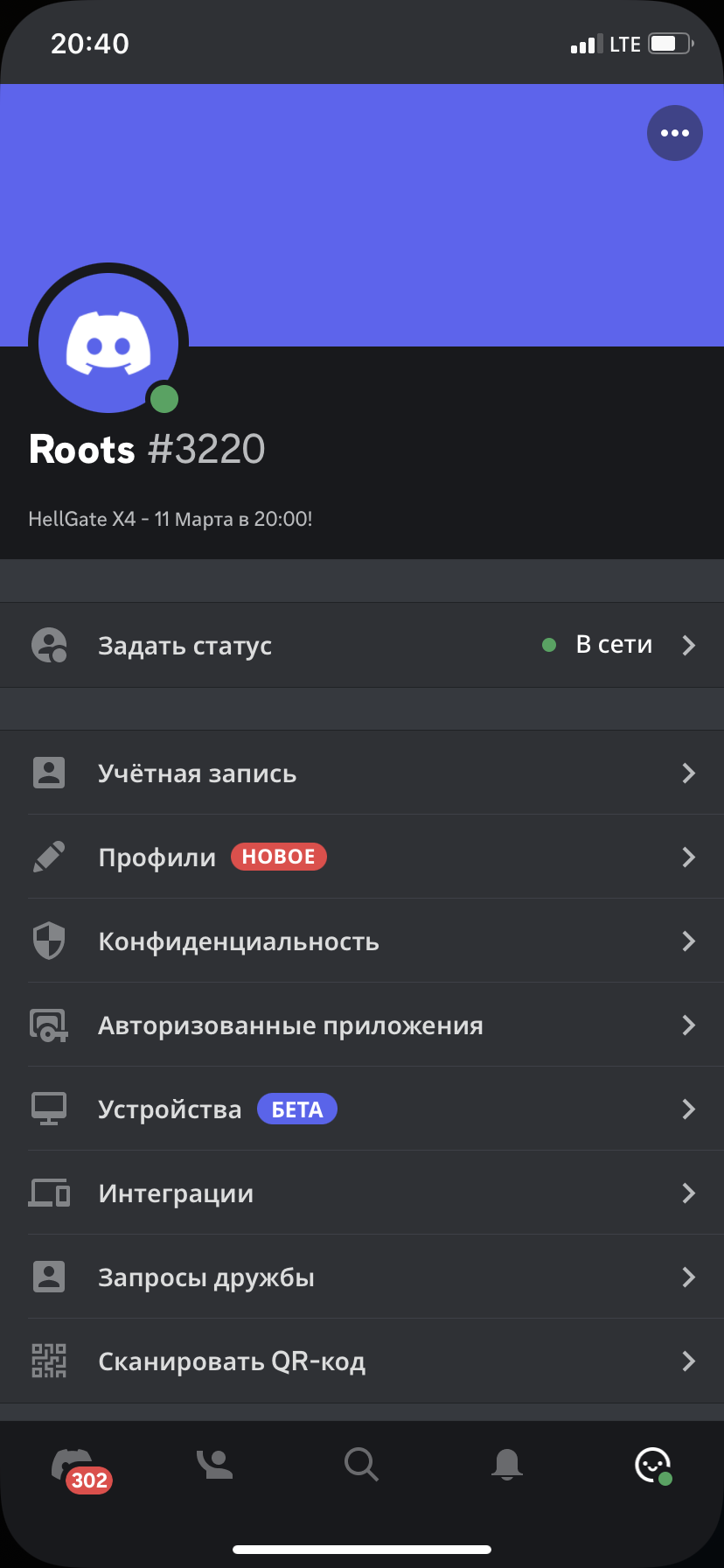Tap the monitor icon for Устройства
724x1568 pixels.
(49, 1109)
